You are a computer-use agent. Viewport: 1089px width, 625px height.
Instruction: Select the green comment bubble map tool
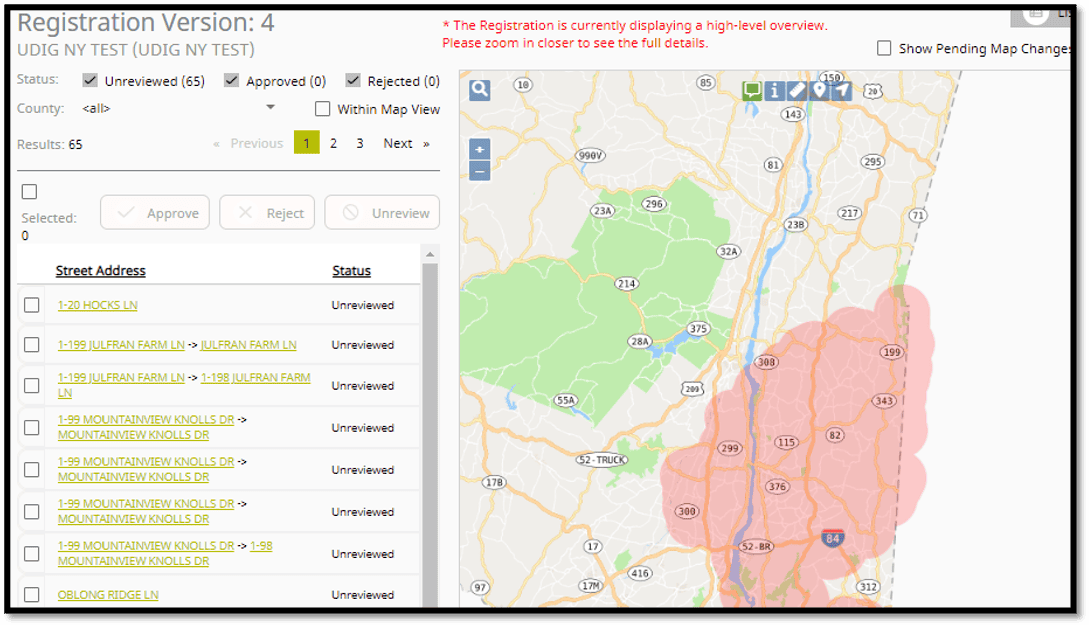(x=752, y=91)
